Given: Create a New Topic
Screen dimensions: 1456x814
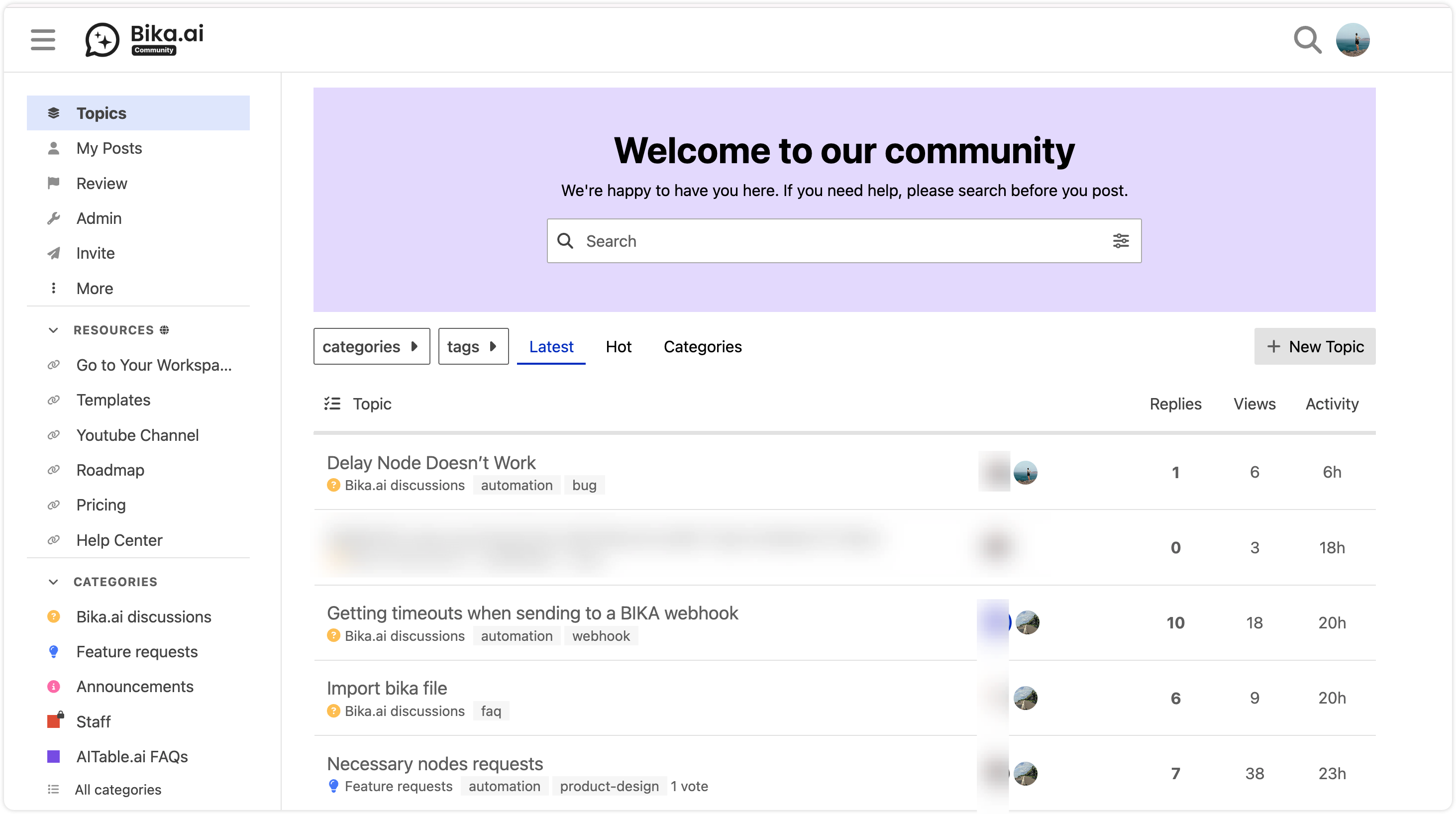Looking at the screenshot, I should (1315, 346).
